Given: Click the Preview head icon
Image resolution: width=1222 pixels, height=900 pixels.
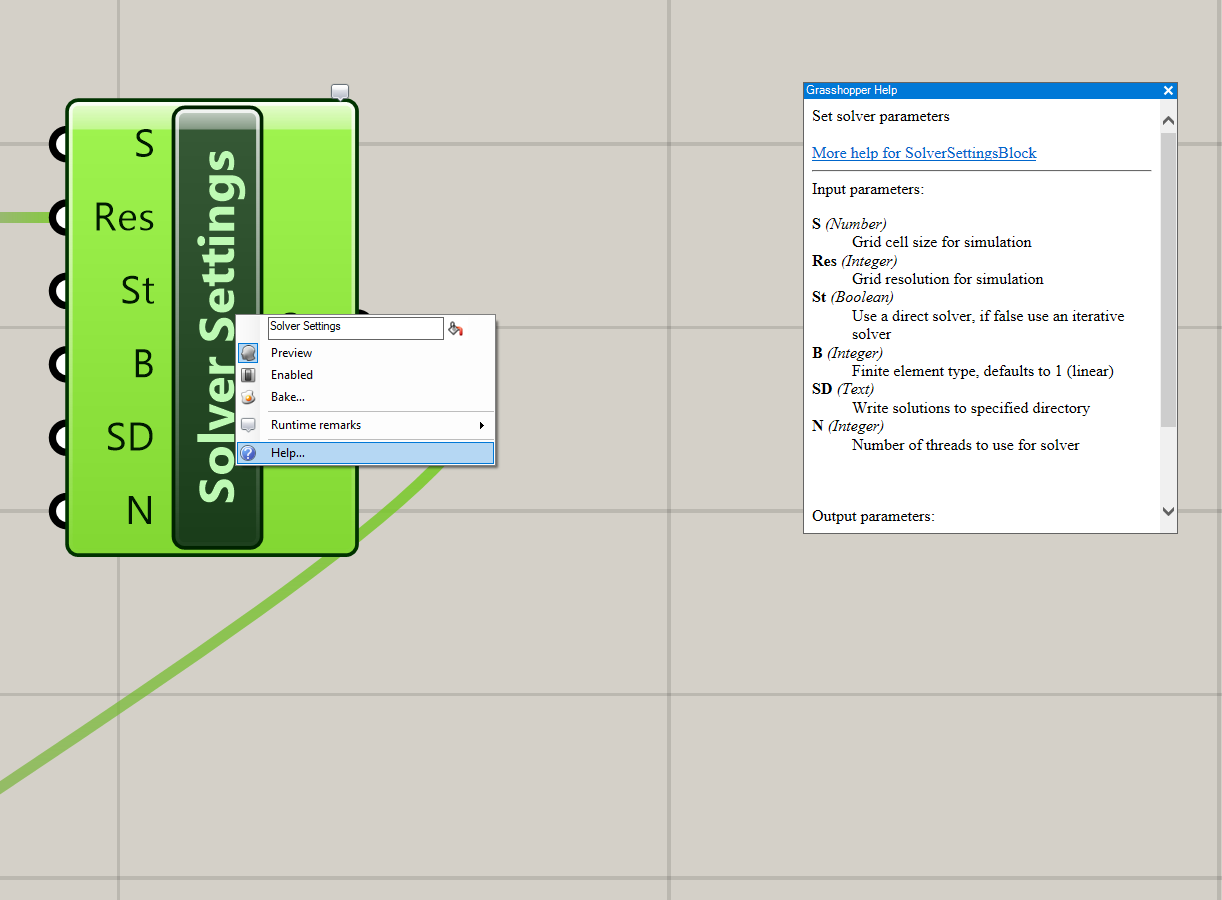Looking at the screenshot, I should pos(249,353).
